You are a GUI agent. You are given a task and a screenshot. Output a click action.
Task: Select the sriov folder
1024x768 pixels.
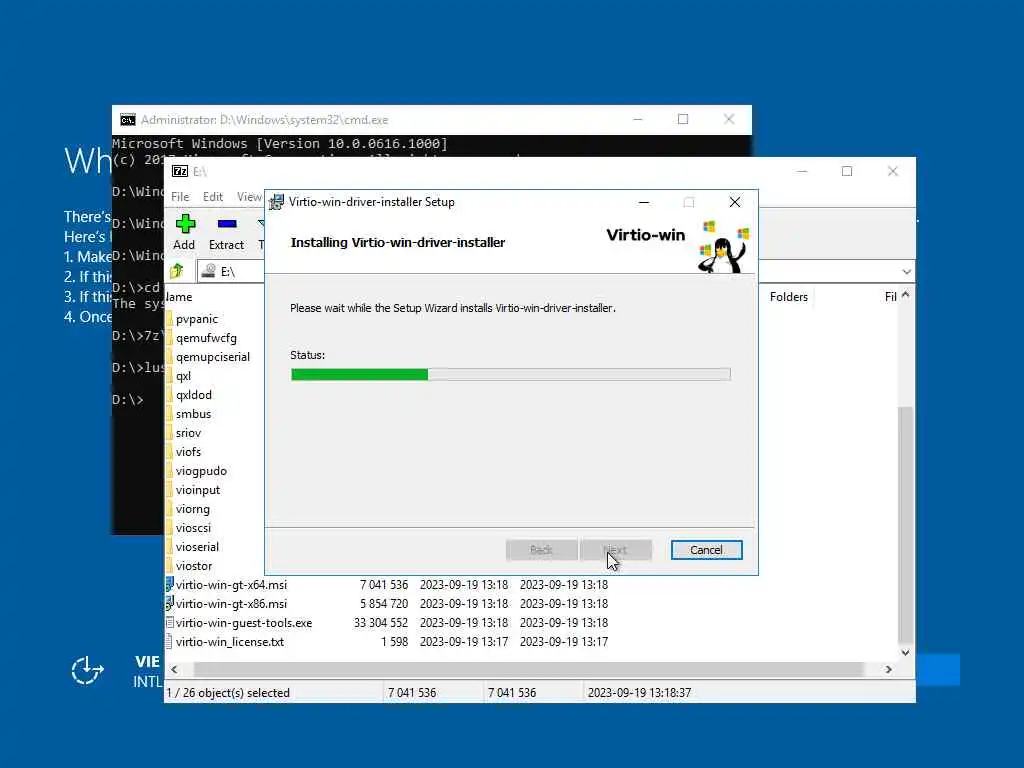[188, 433]
